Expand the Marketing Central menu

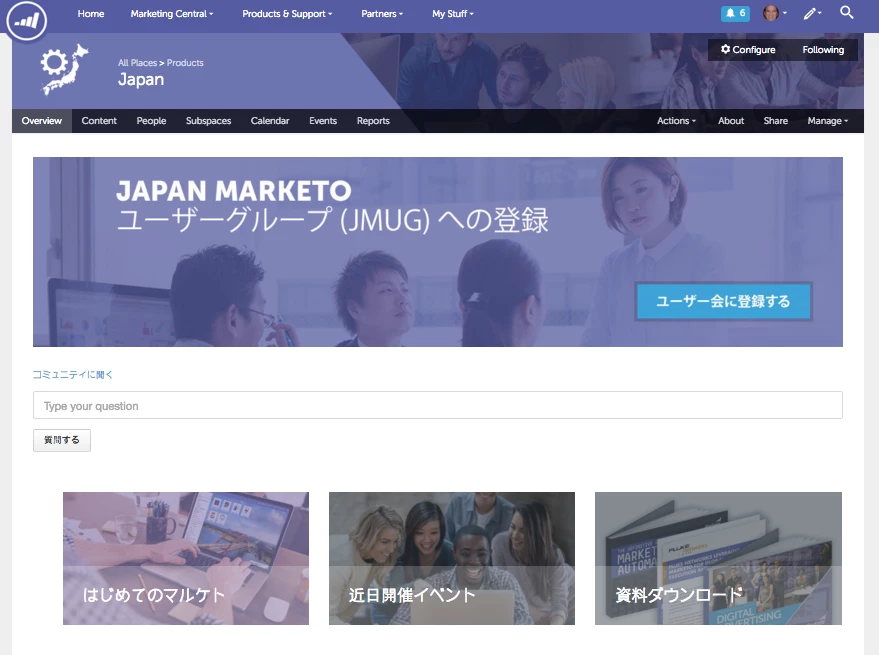tap(172, 13)
